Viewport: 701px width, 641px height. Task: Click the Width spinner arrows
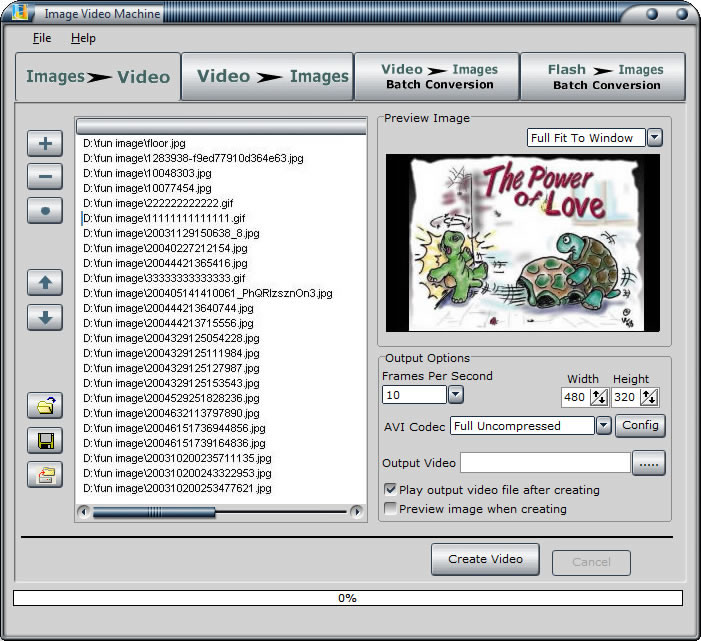pyautogui.click(x=599, y=397)
